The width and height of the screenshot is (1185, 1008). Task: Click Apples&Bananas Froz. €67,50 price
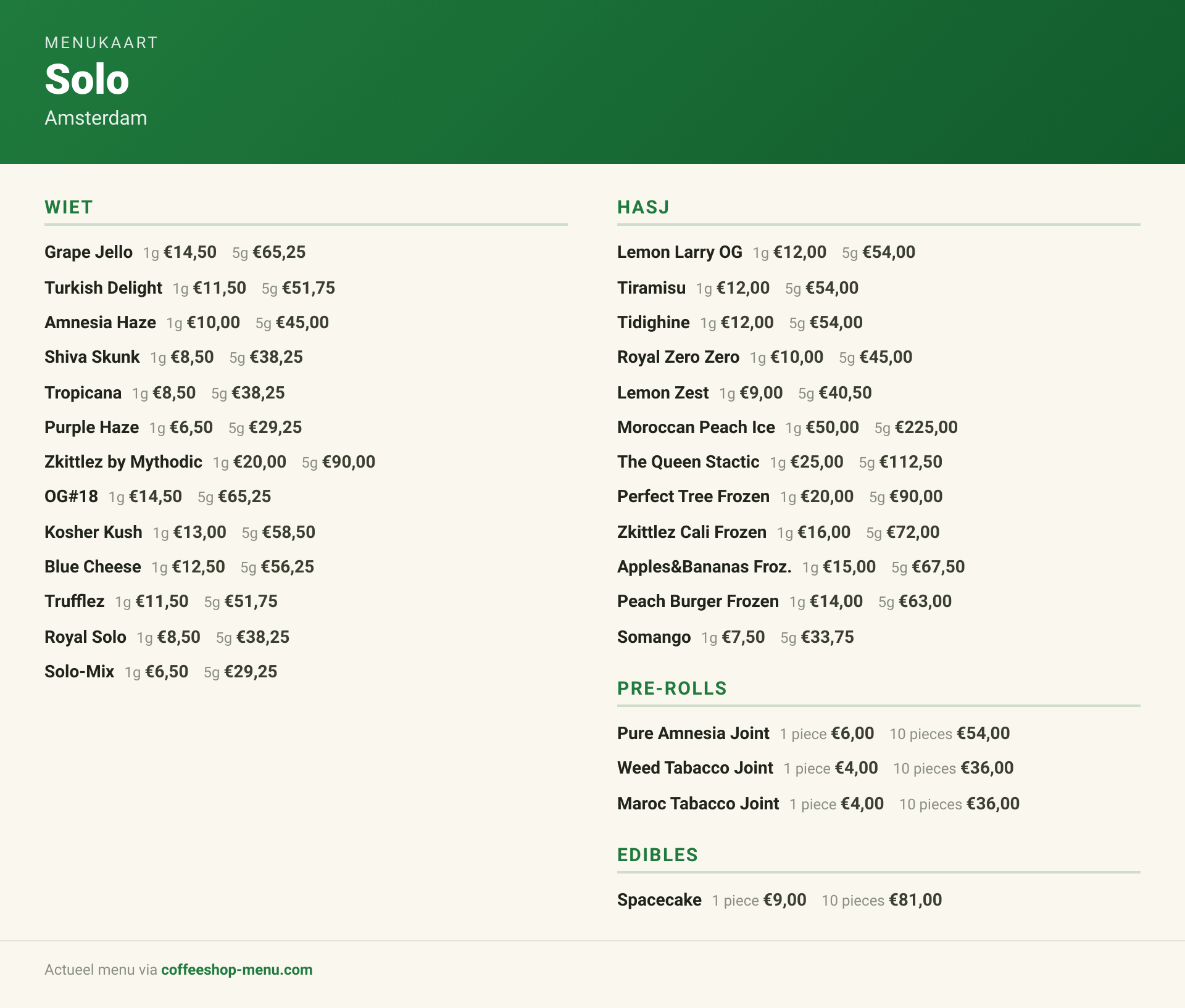[x=938, y=567]
